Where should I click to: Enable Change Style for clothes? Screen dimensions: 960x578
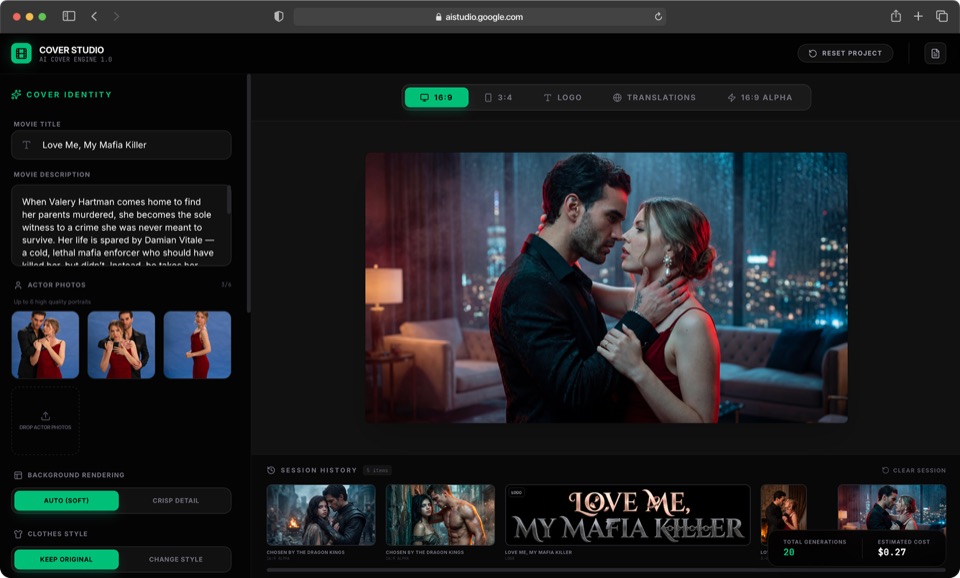(x=175, y=559)
